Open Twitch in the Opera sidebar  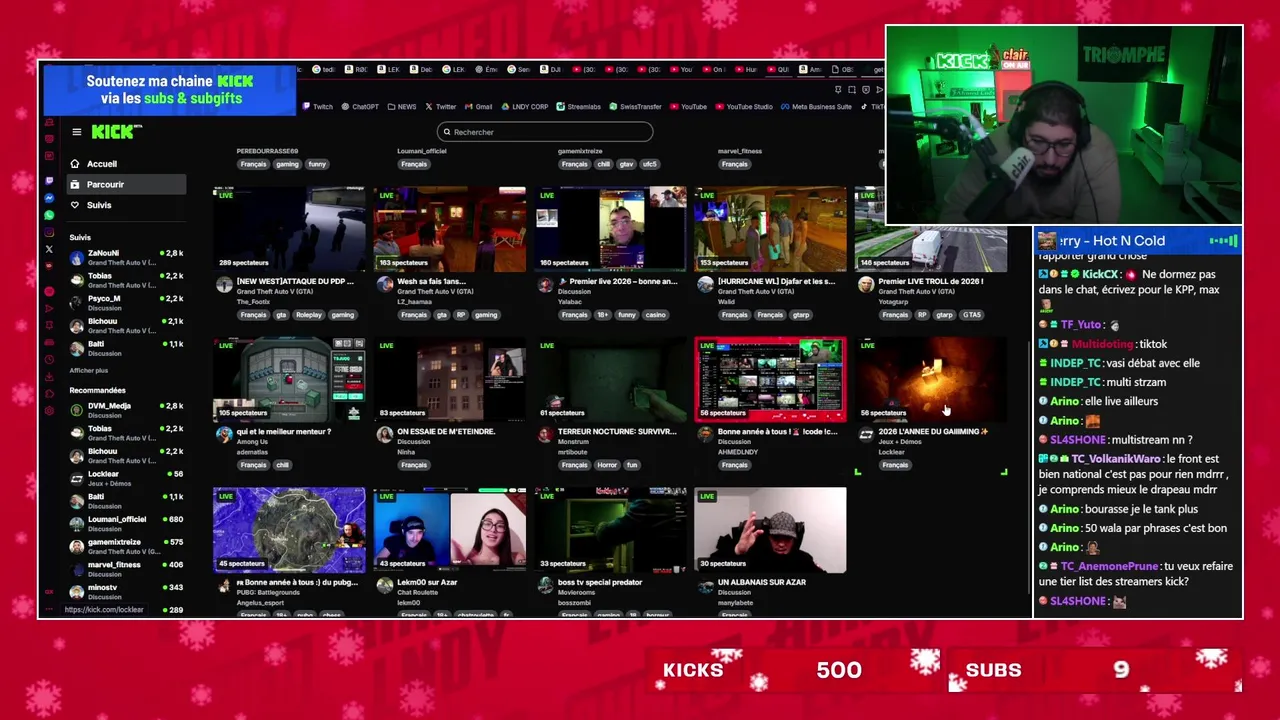point(49,181)
